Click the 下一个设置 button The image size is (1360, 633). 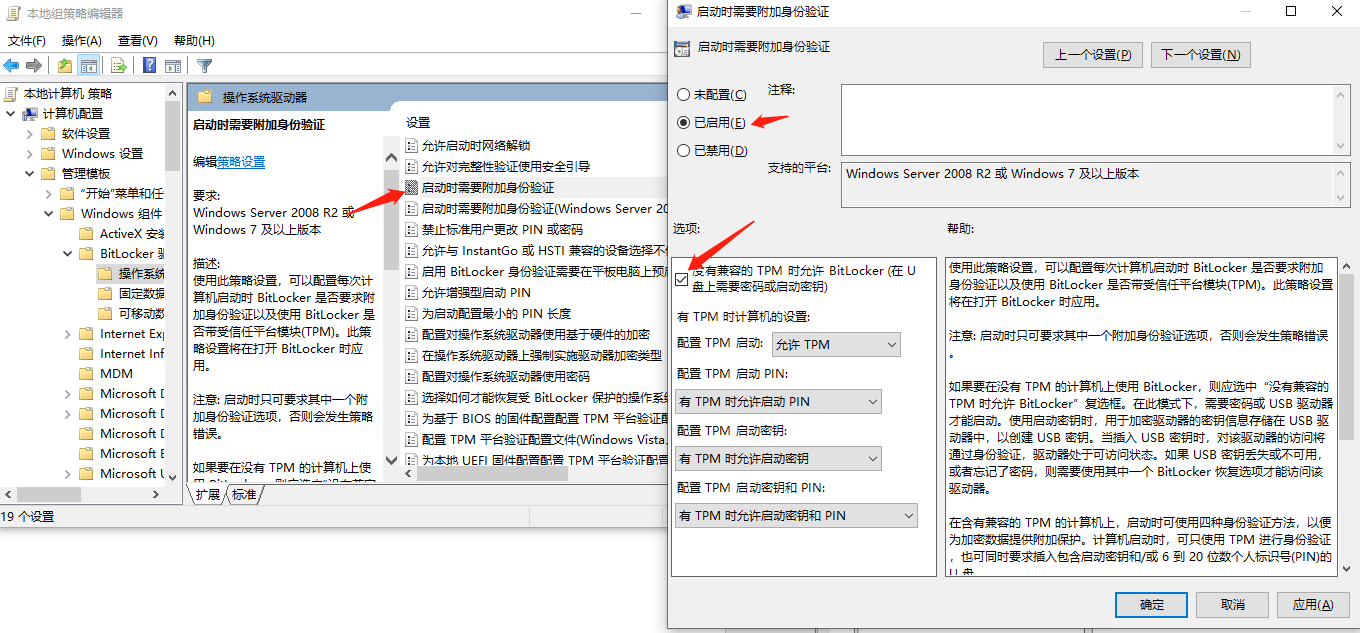tap(1200, 54)
